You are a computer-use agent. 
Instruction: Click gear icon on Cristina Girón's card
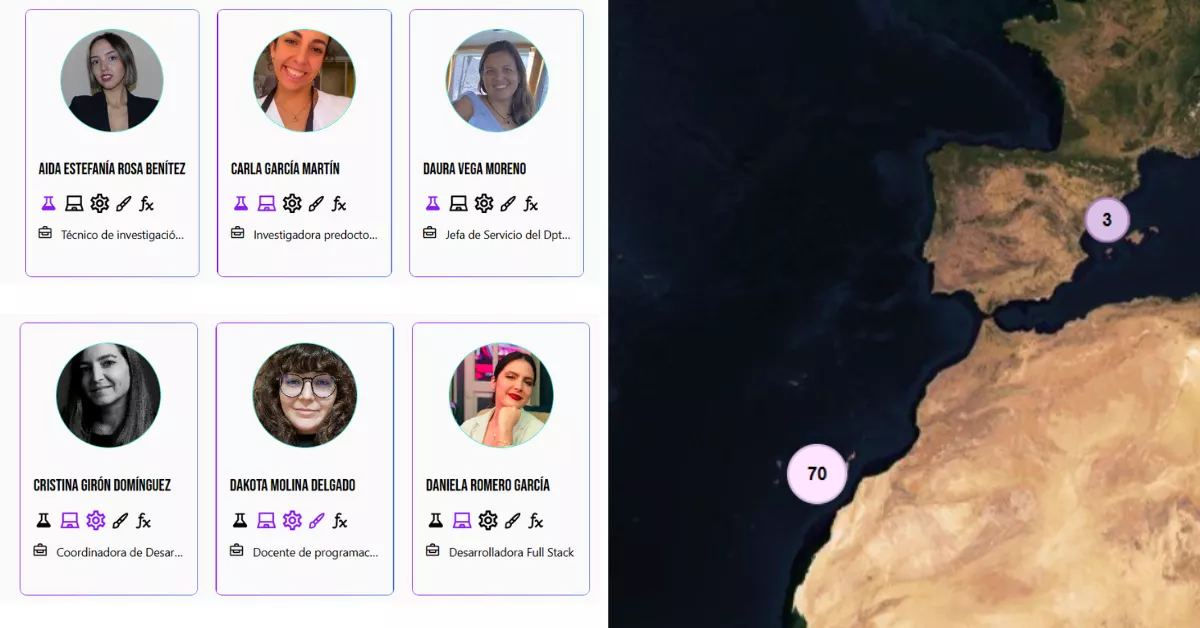point(96,520)
